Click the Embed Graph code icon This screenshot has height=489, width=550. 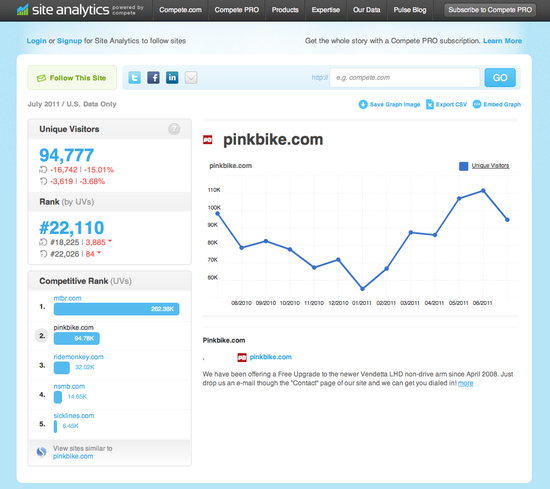pyautogui.click(x=477, y=104)
